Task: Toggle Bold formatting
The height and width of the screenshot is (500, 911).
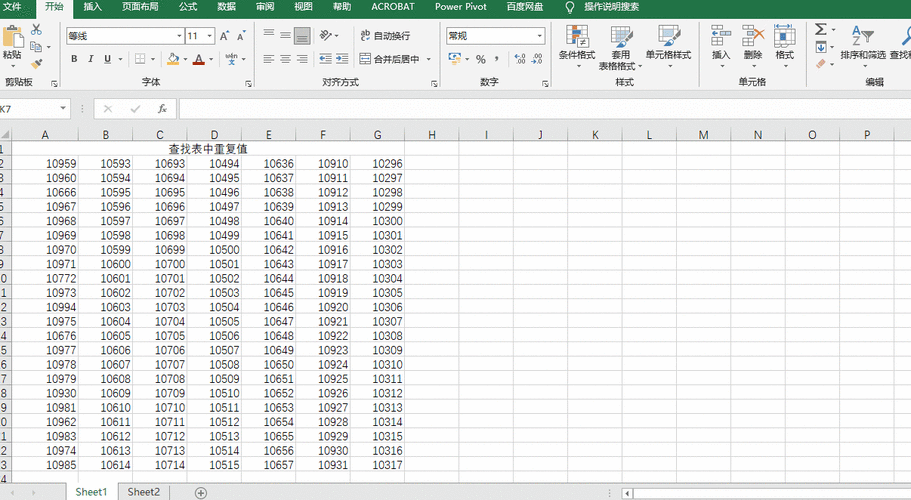Action: [74, 59]
